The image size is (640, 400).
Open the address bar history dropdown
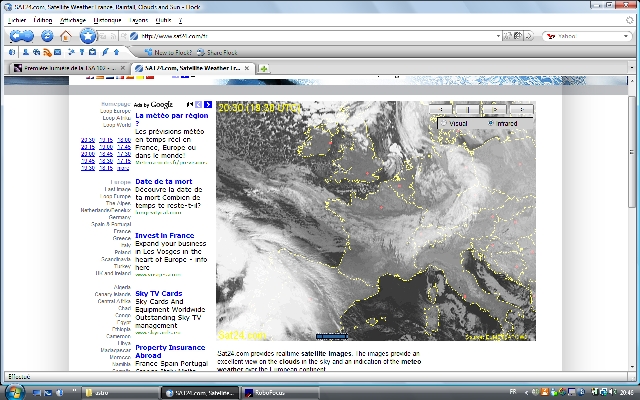[498, 36]
